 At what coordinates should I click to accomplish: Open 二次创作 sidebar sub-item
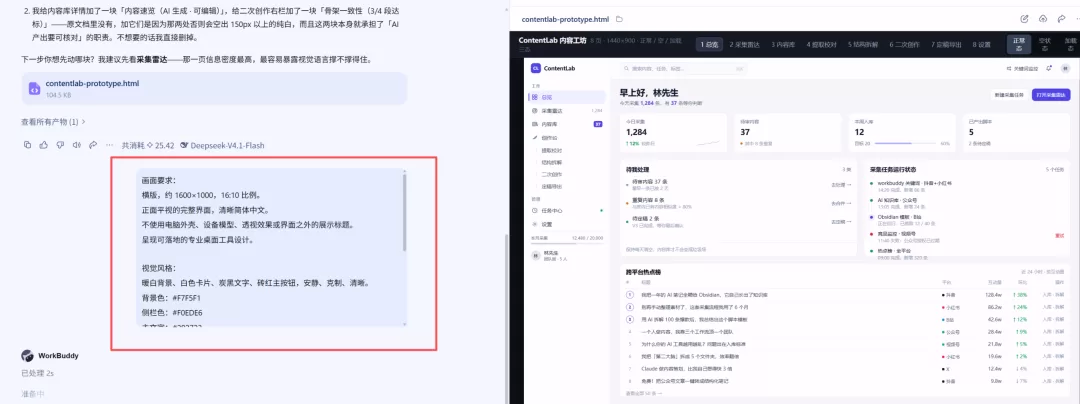pyautogui.click(x=551, y=174)
